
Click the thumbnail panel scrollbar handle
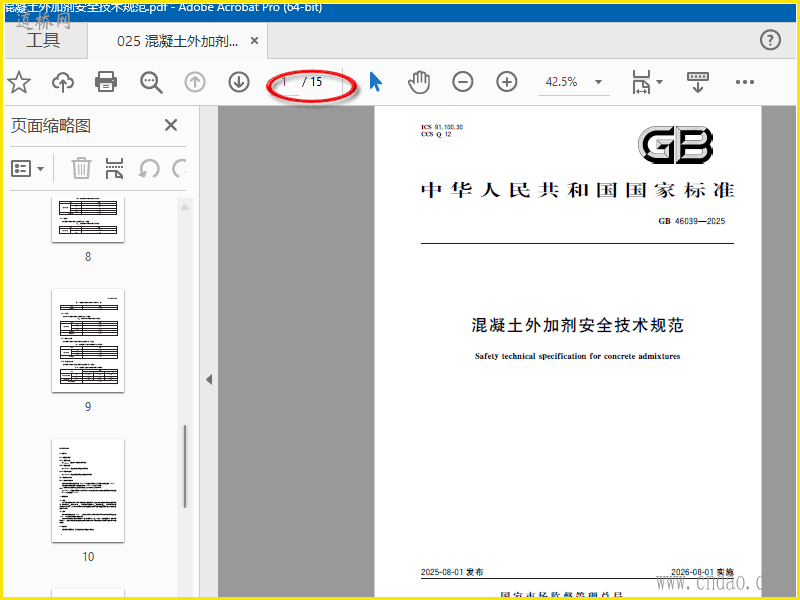click(185, 466)
